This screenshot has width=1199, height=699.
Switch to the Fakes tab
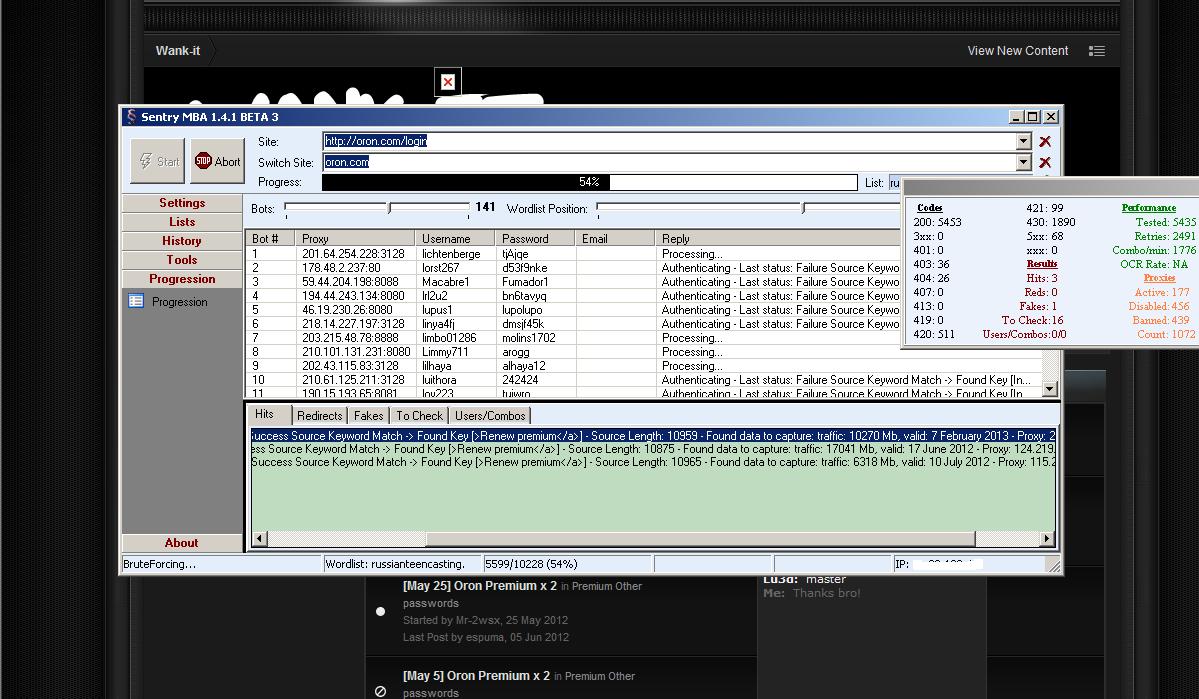pos(368,416)
